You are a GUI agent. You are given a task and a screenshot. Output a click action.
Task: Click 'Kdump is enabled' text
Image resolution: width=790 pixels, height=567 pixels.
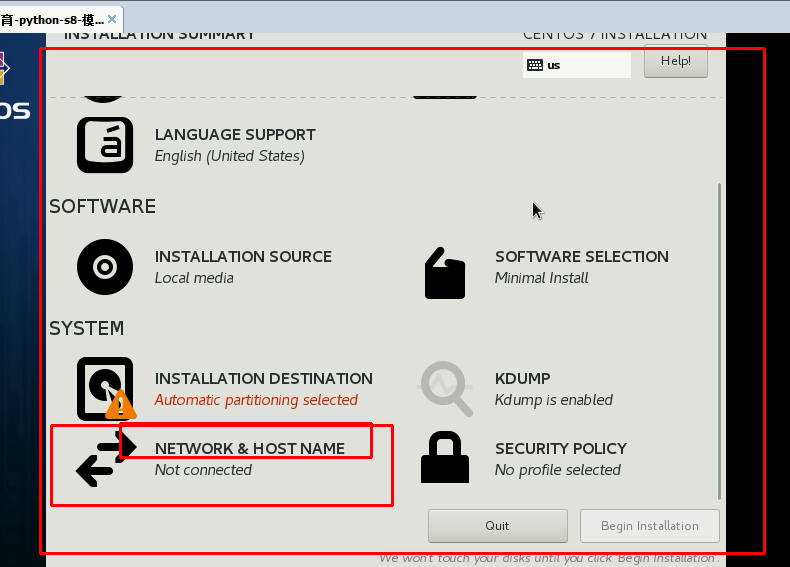point(553,400)
